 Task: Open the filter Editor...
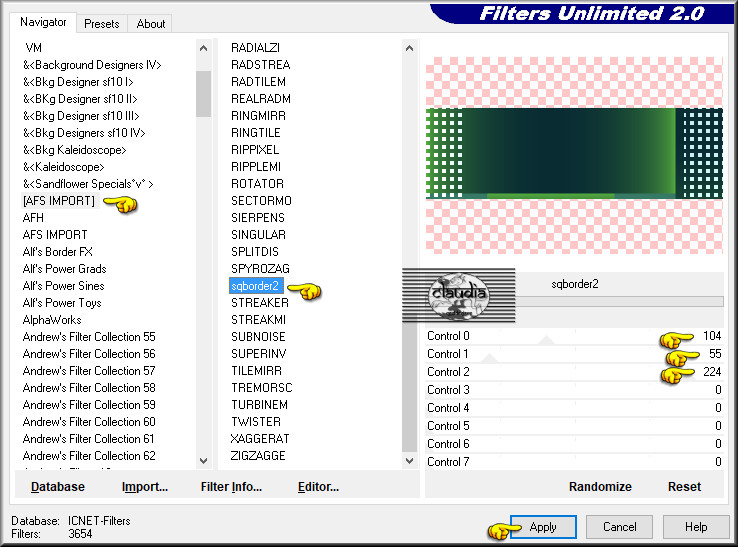(x=318, y=487)
